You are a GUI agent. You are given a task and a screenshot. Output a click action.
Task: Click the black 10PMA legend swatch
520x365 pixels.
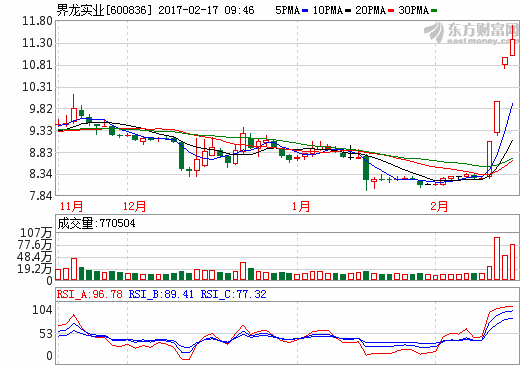tap(348, 11)
